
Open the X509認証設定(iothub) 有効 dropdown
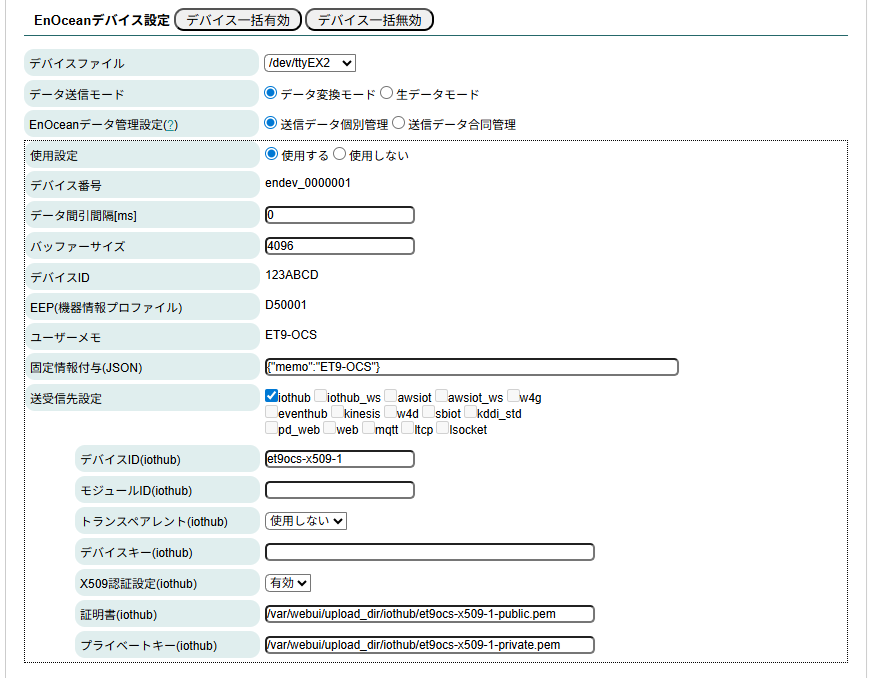tap(288, 583)
